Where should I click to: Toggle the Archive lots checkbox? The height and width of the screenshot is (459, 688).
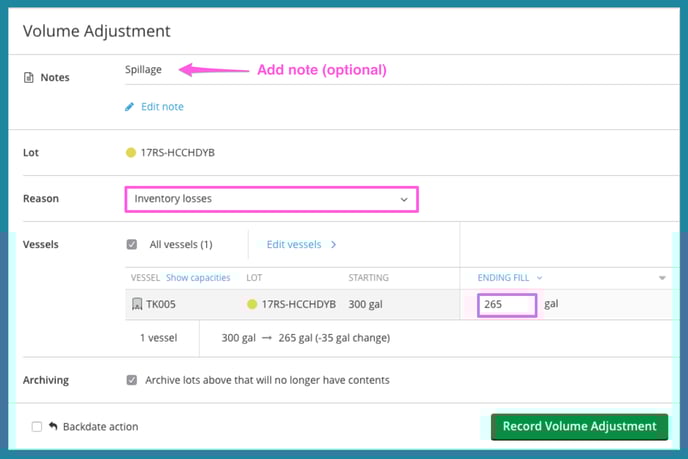pos(132,380)
